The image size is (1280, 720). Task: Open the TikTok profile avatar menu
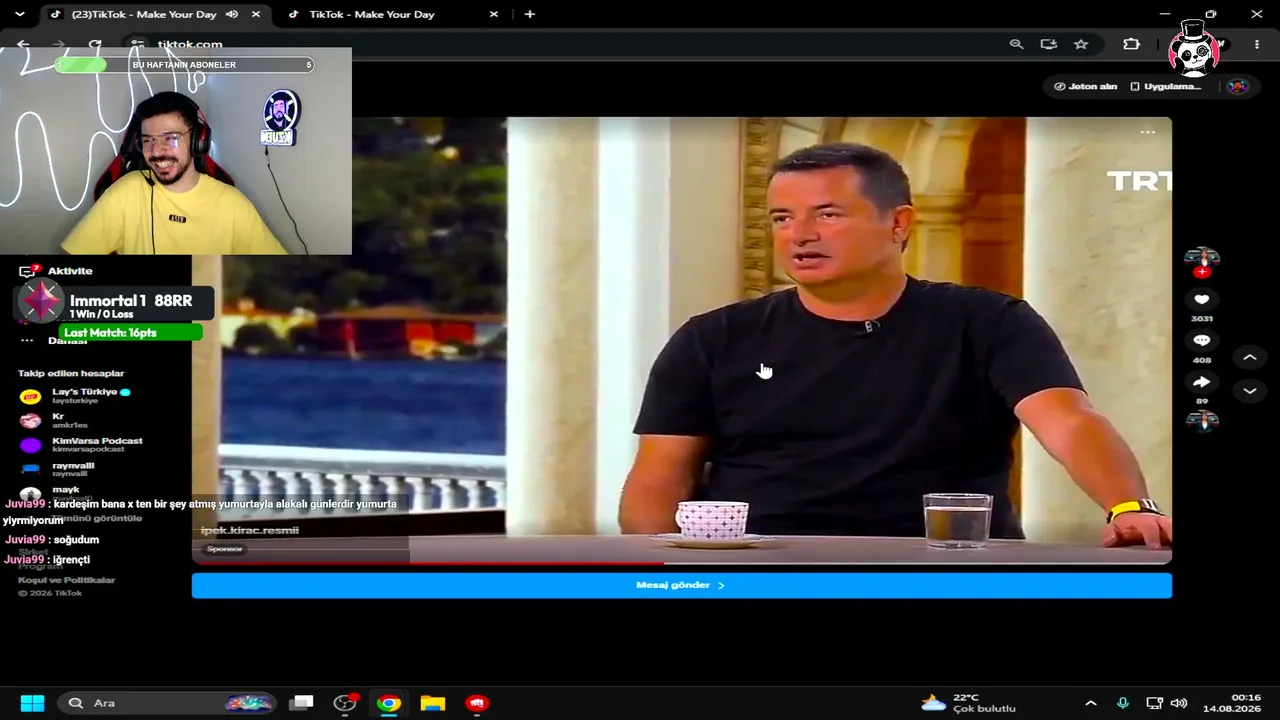click(x=1238, y=86)
